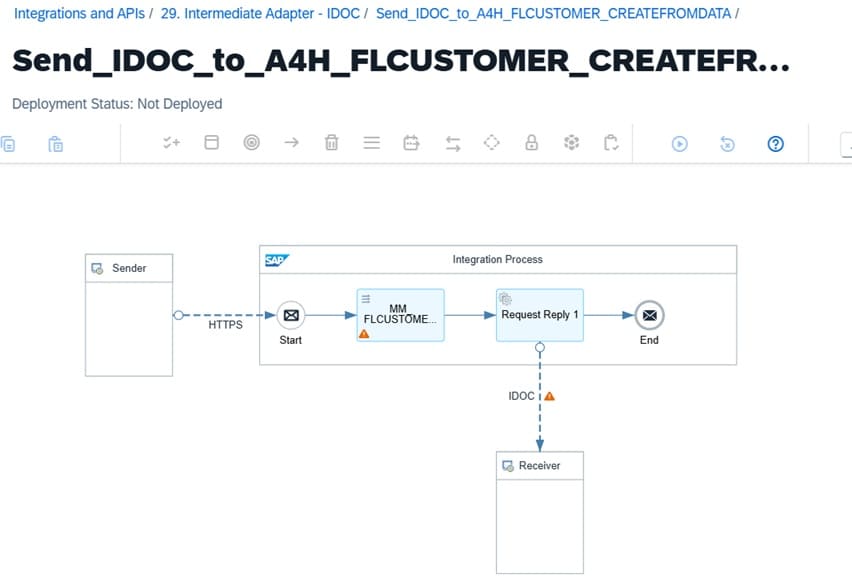The height and width of the screenshot is (582, 852).
Task: Click the clear simulation icon
Action: (x=727, y=143)
